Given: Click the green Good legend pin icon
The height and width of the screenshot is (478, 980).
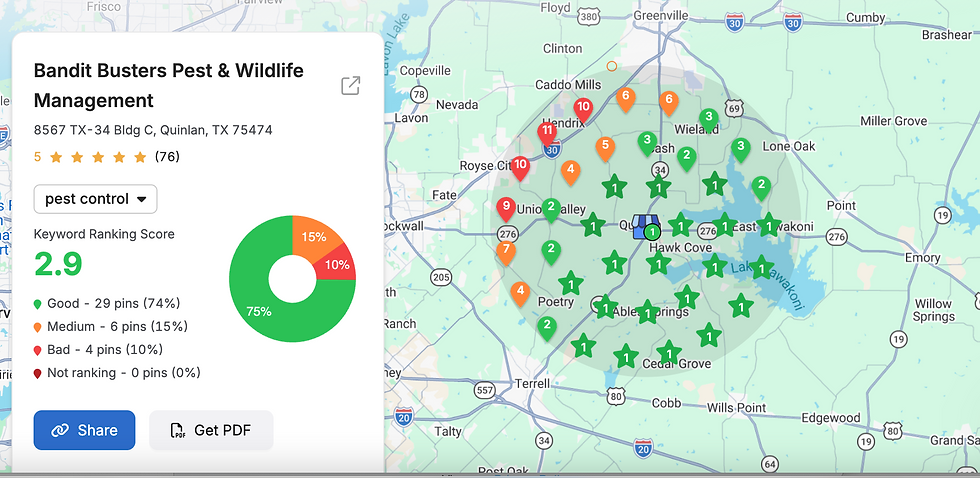Looking at the screenshot, I should (38, 304).
